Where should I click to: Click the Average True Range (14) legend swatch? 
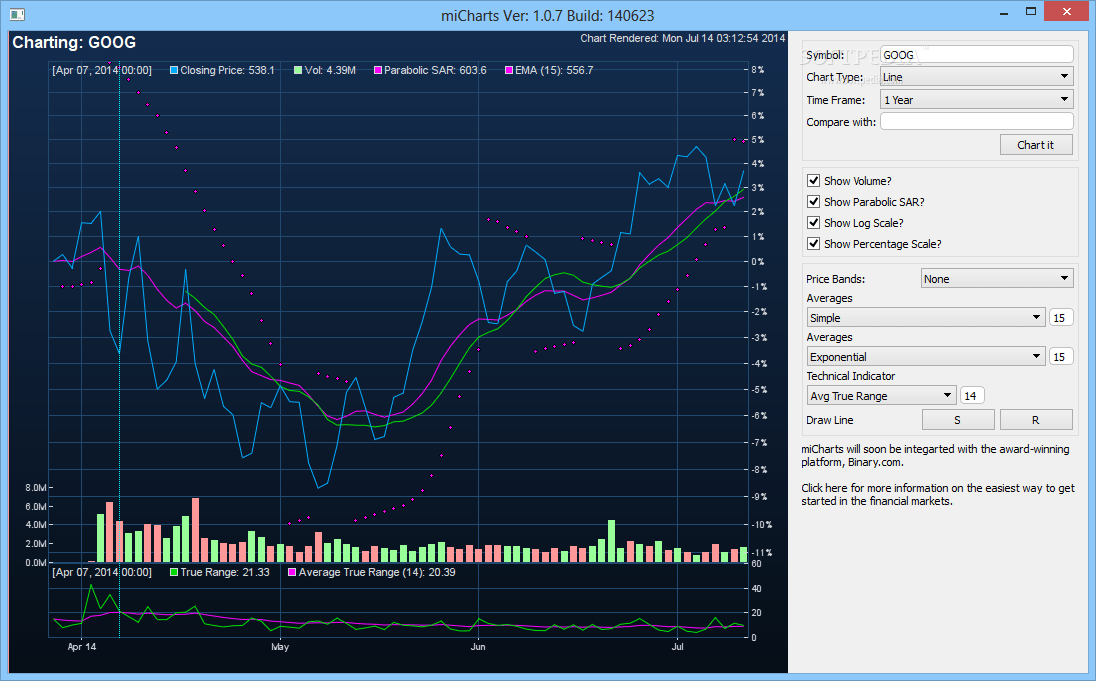tap(292, 572)
